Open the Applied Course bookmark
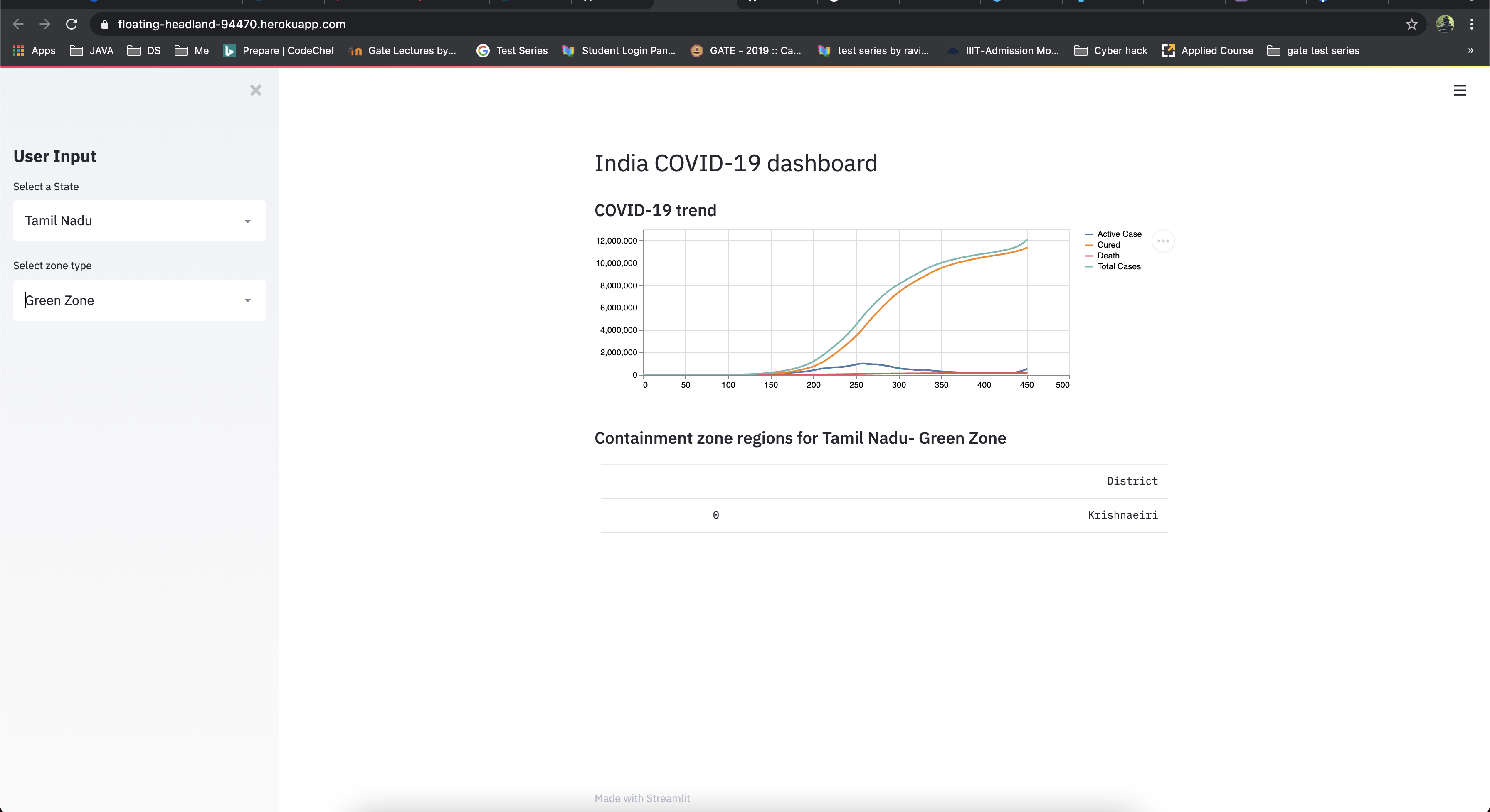The width and height of the screenshot is (1490, 812). (x=1207, y=51)
